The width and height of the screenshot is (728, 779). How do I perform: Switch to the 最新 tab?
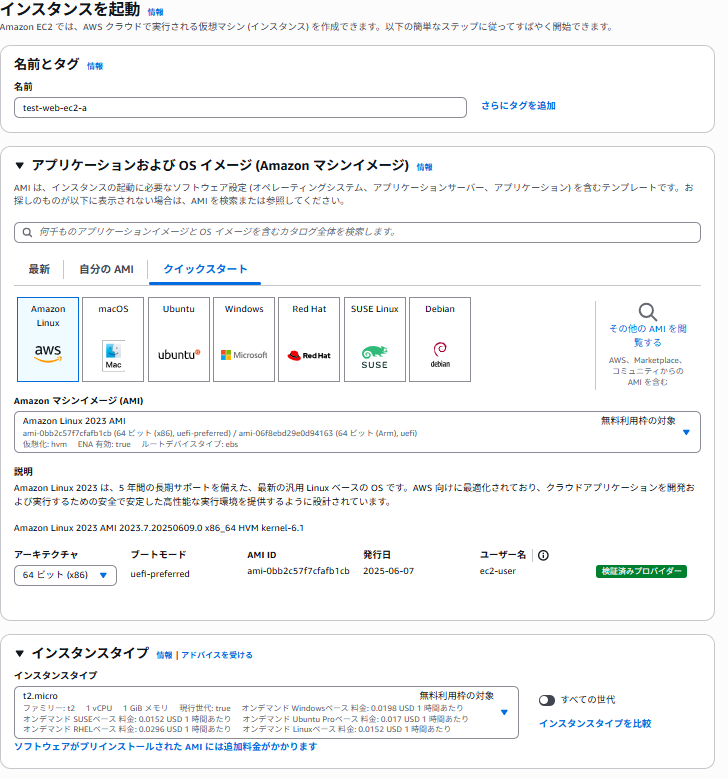[x=39, y=269]
